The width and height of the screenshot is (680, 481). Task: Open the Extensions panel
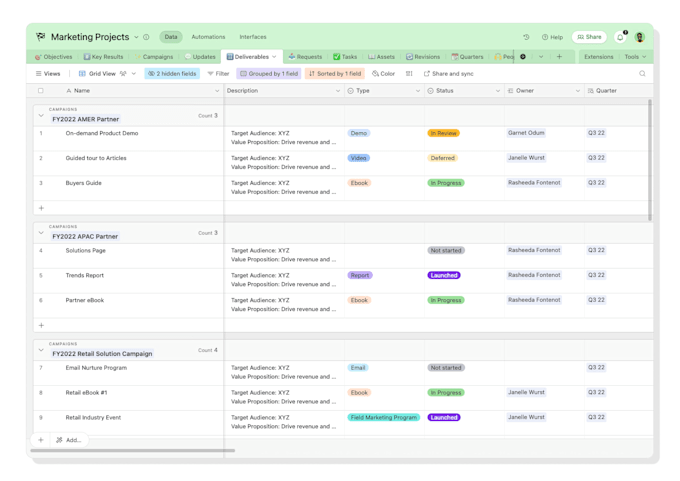pyautogui.click(x=598, y=57)
